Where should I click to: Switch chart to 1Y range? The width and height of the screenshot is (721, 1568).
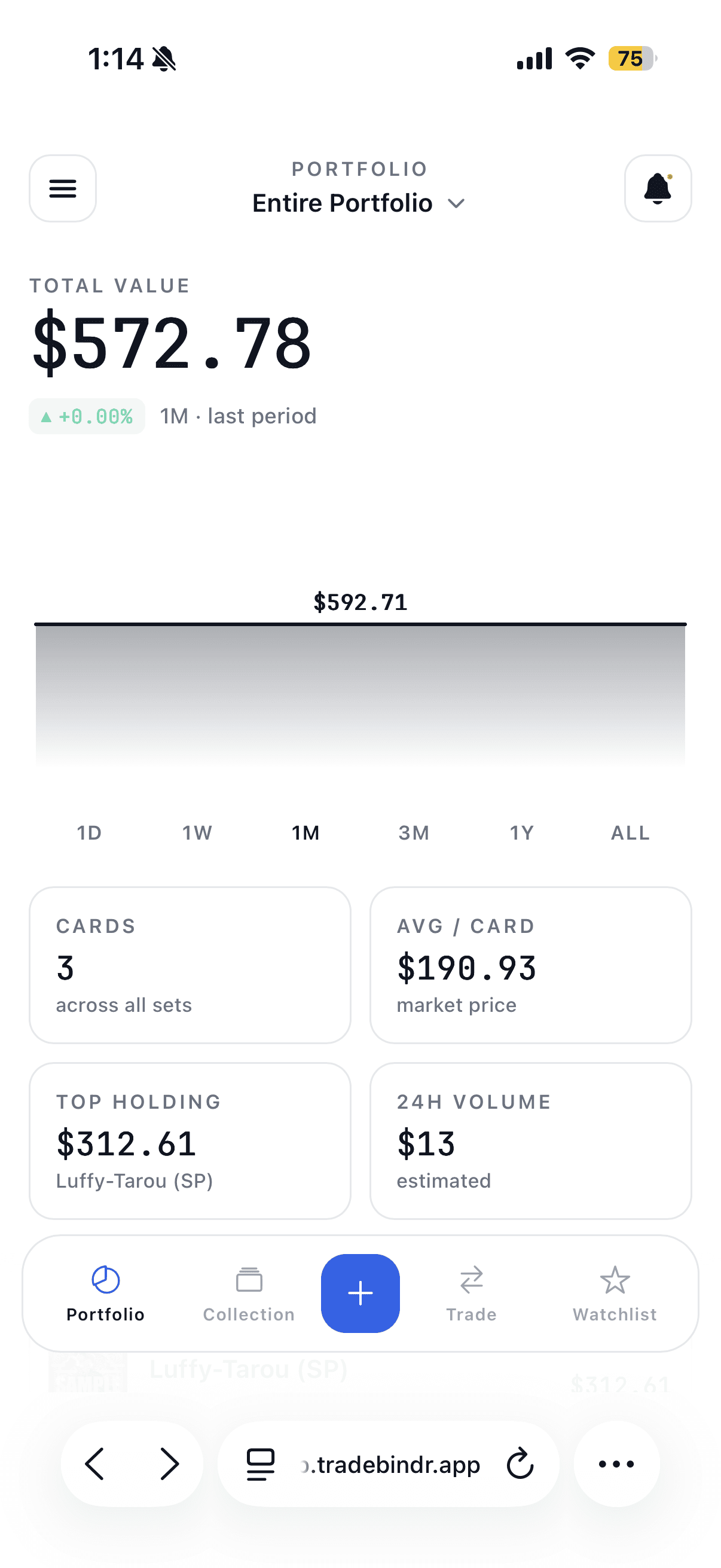(522, 832)
